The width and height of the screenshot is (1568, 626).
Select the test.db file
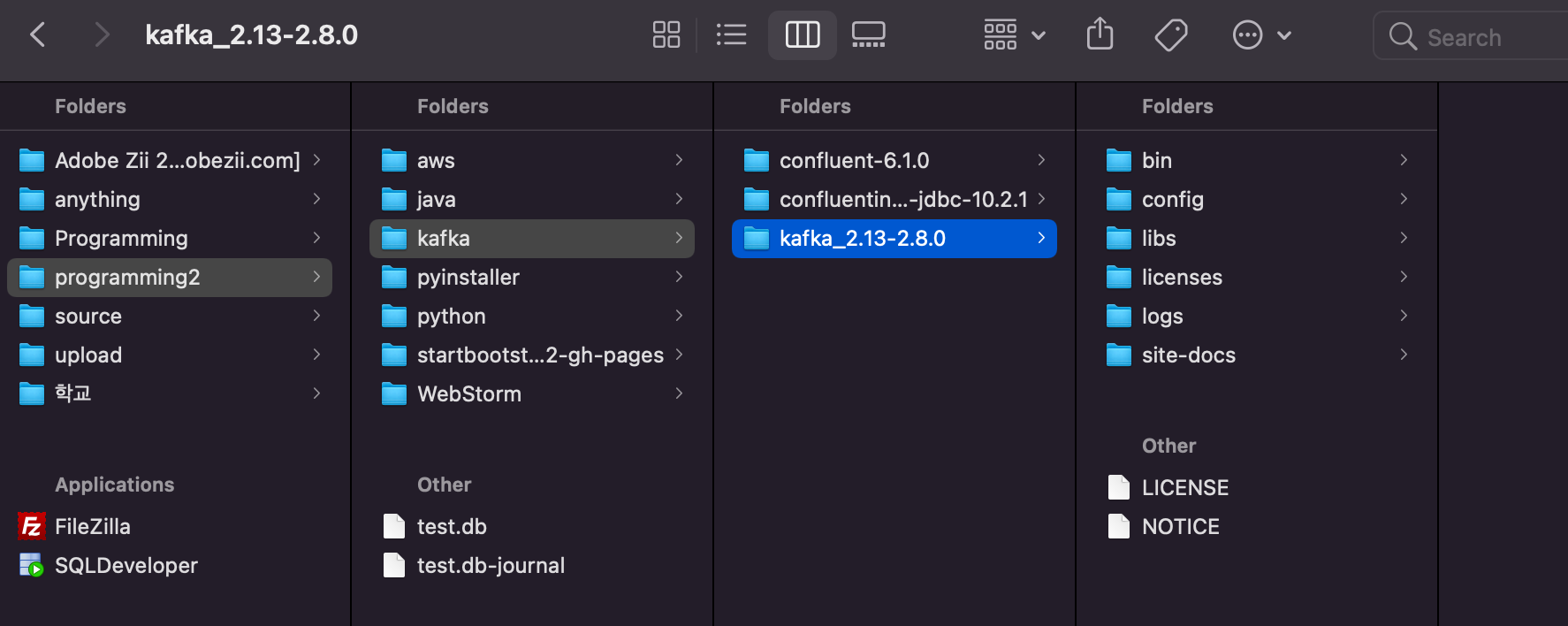point(533,526)
